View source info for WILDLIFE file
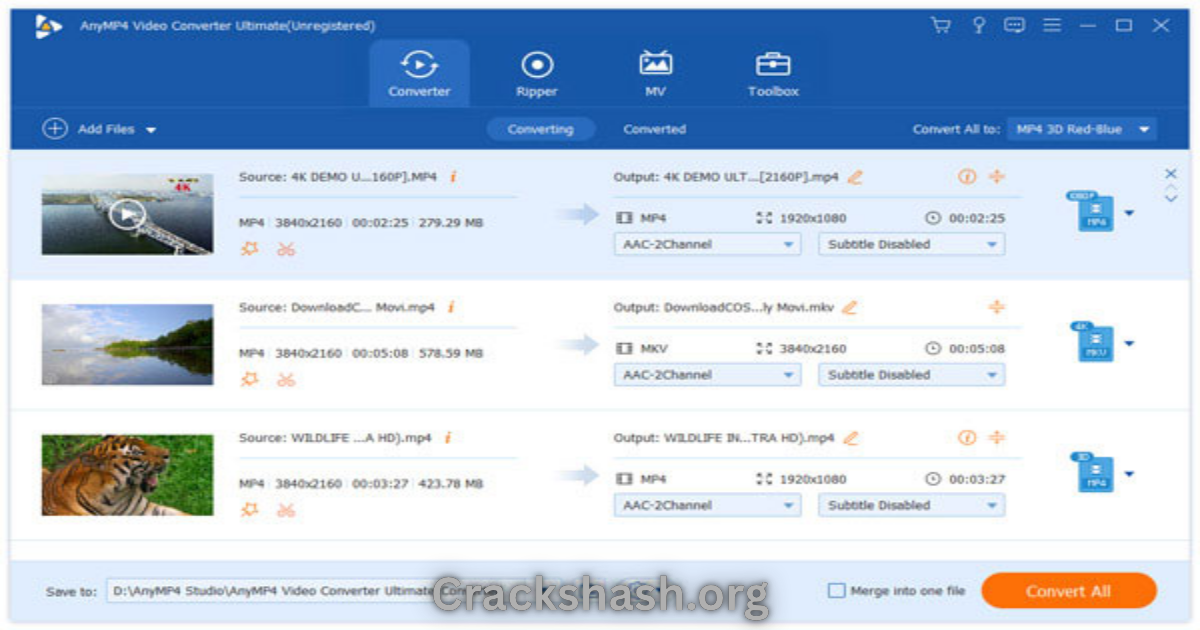1200x630 pixels. (448, 438)
